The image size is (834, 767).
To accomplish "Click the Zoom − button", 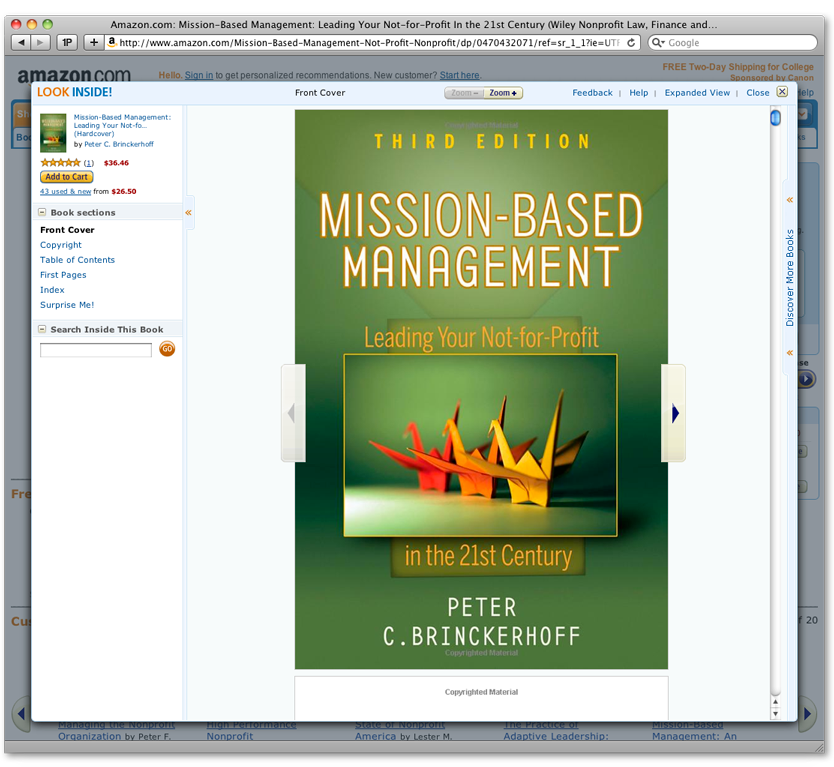I will [464, 93].
